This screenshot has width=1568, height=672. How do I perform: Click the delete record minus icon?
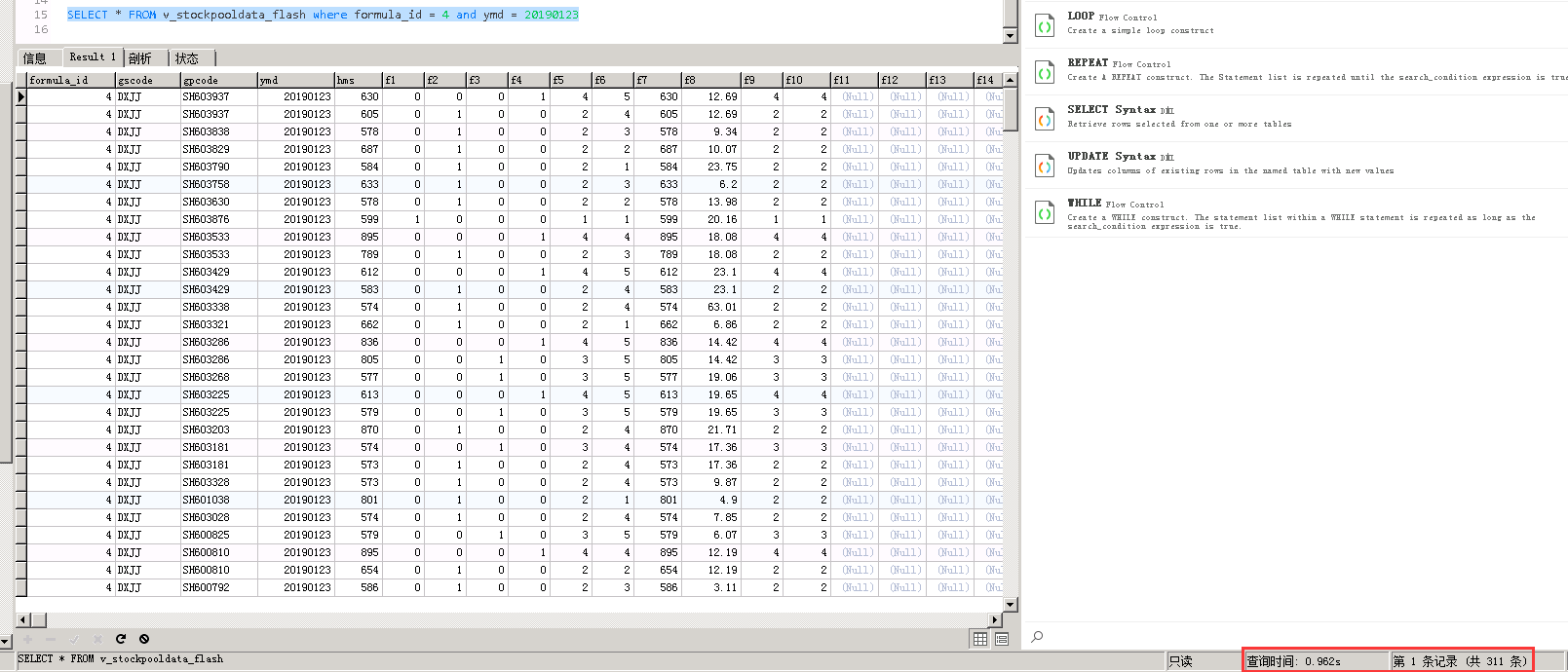(51, 639)
